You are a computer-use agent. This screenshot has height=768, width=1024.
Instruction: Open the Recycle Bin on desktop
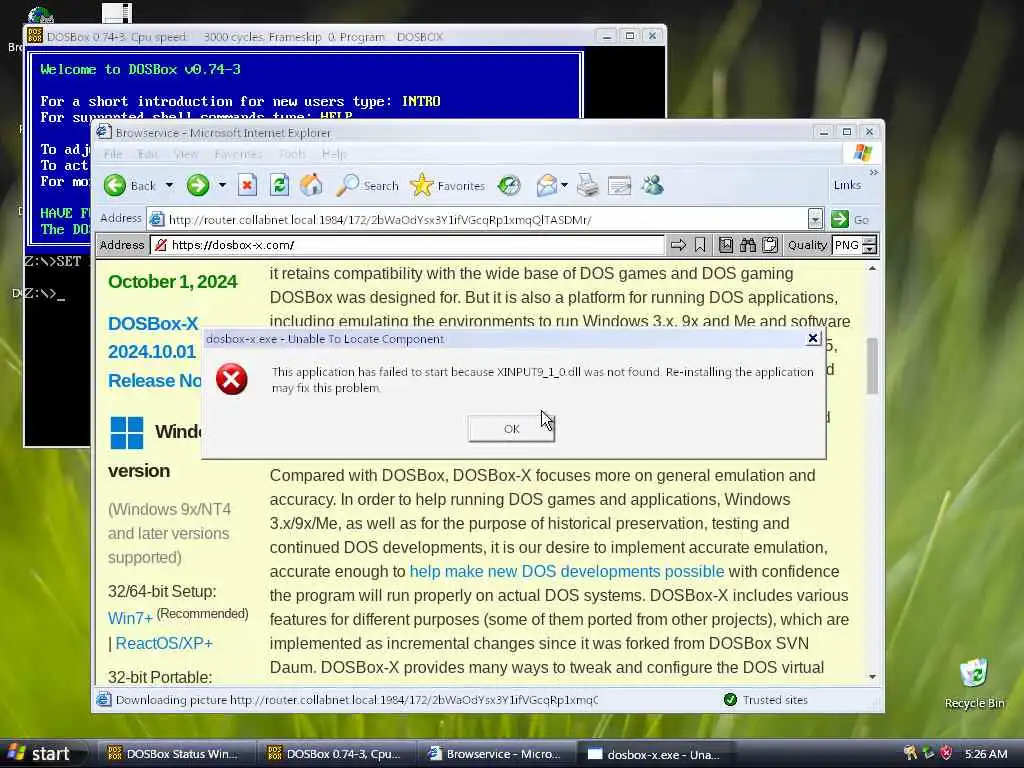tap(974, 682)
